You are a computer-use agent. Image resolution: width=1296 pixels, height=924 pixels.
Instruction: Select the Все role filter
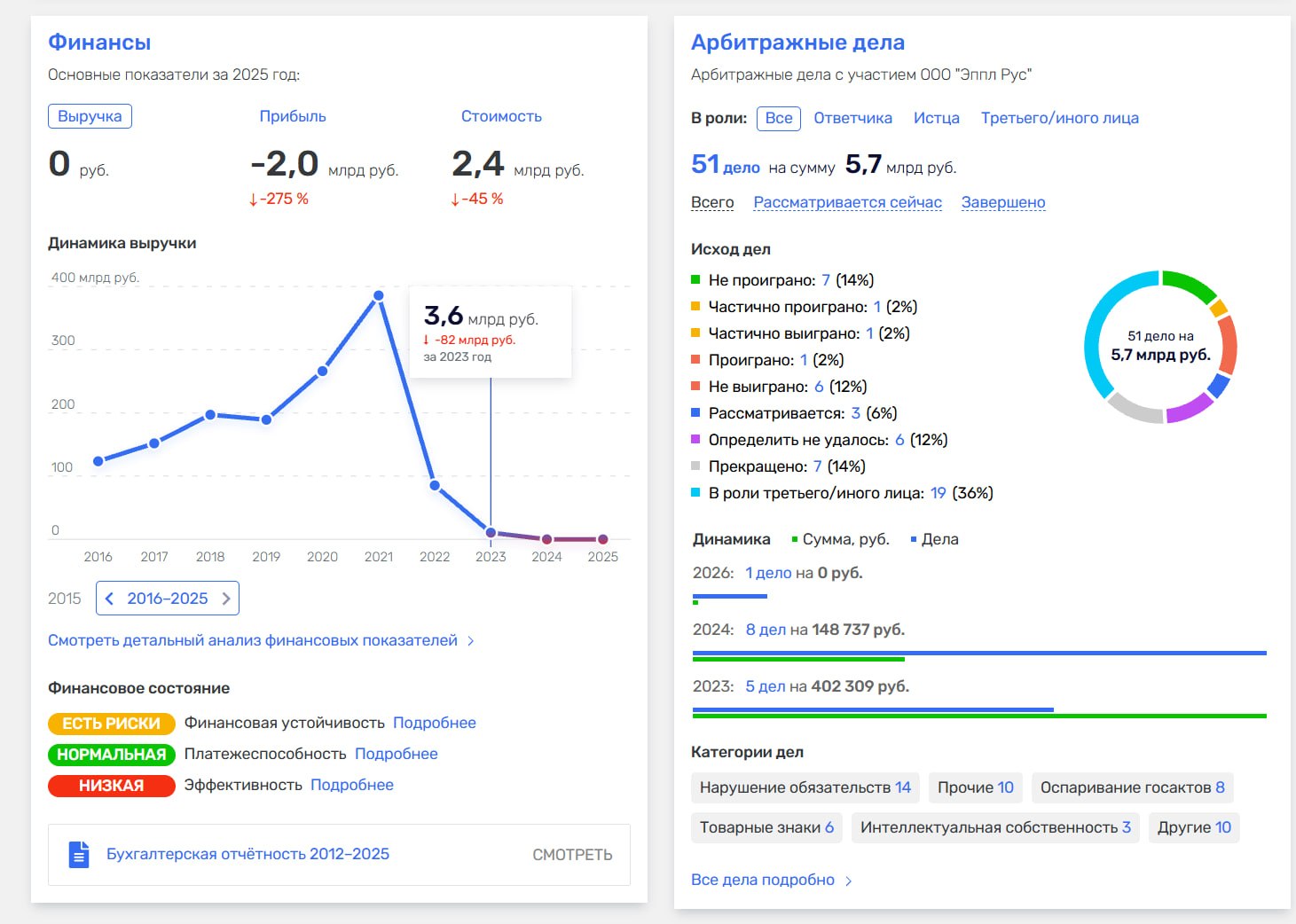pos(779,118)
